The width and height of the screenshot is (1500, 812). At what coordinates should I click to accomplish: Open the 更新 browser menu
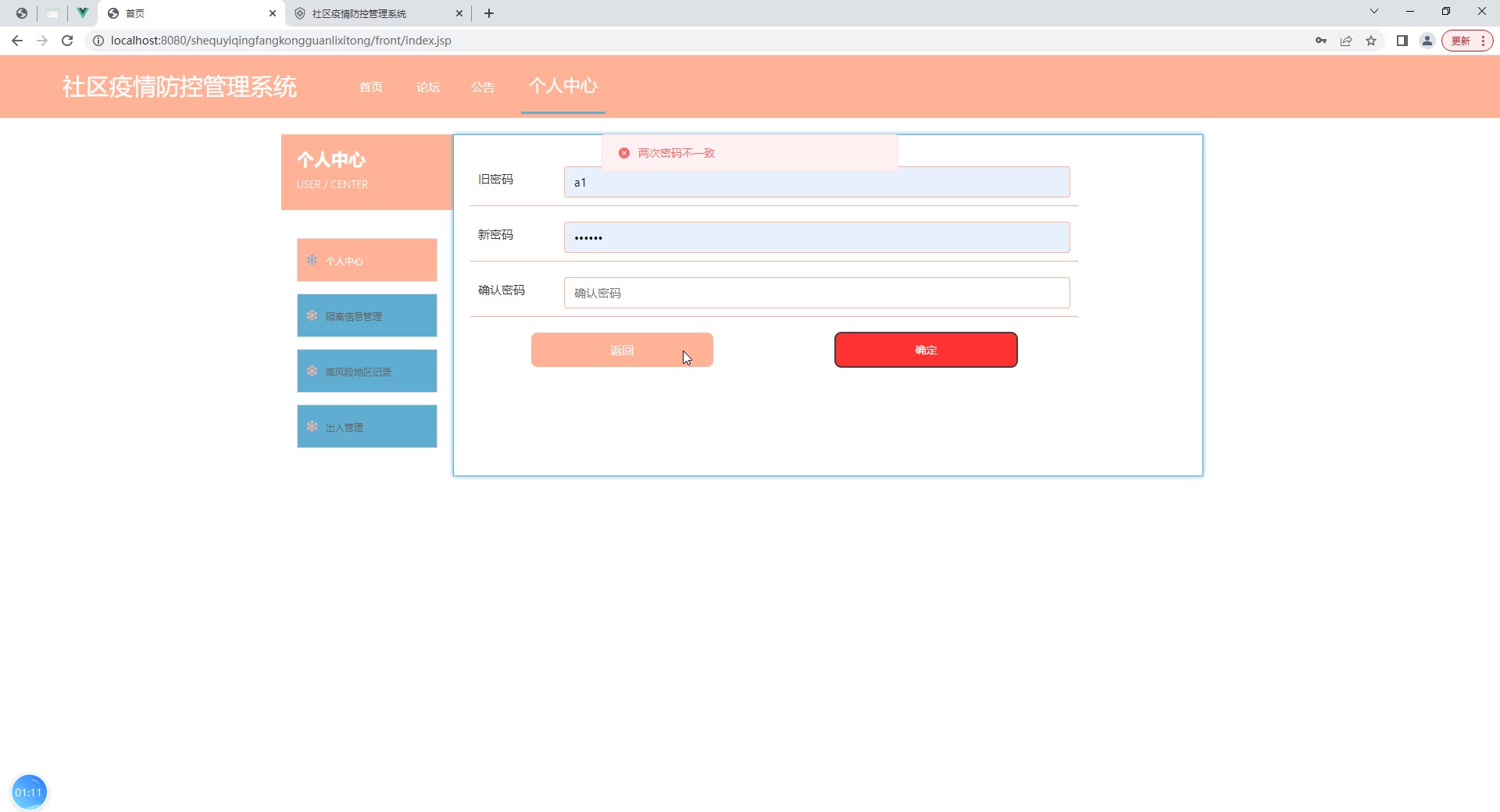tap(1467, 41)
